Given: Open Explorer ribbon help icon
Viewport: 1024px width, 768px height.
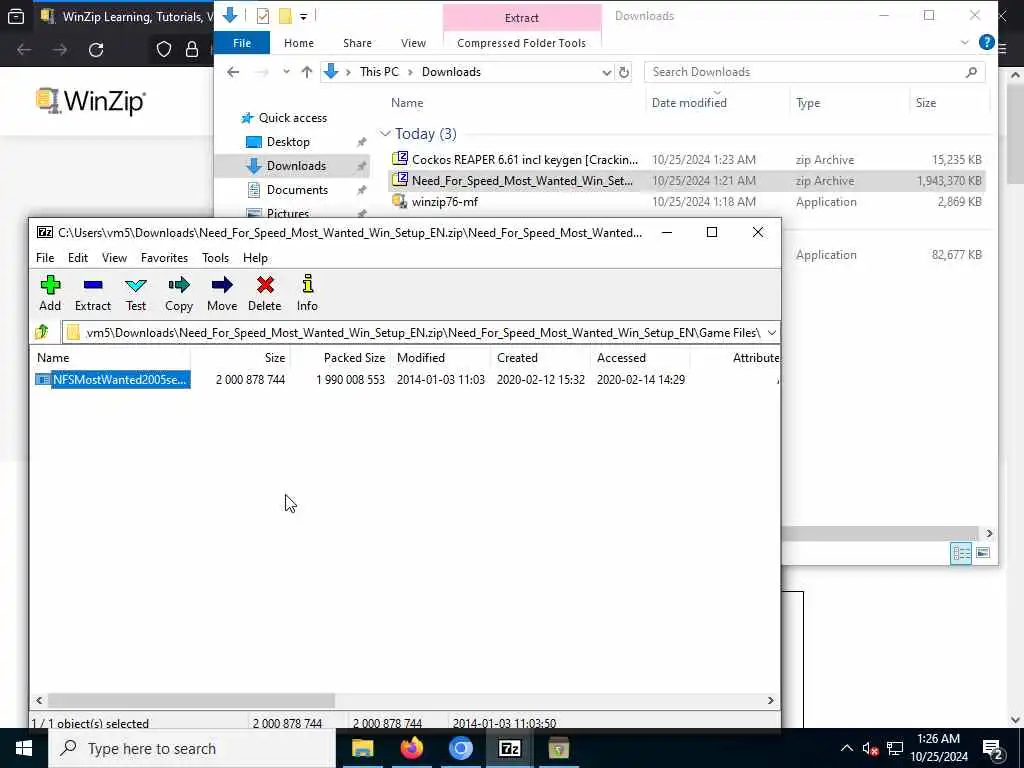Looking at the screenshot, I should [x=986, y=42].
